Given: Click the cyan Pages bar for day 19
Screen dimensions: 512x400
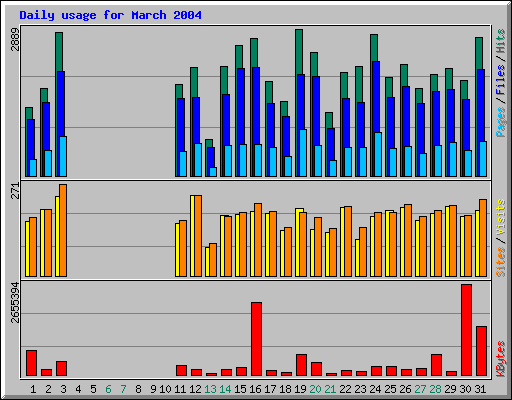Looking at the screenshot, I should click(x=303, y=153).
